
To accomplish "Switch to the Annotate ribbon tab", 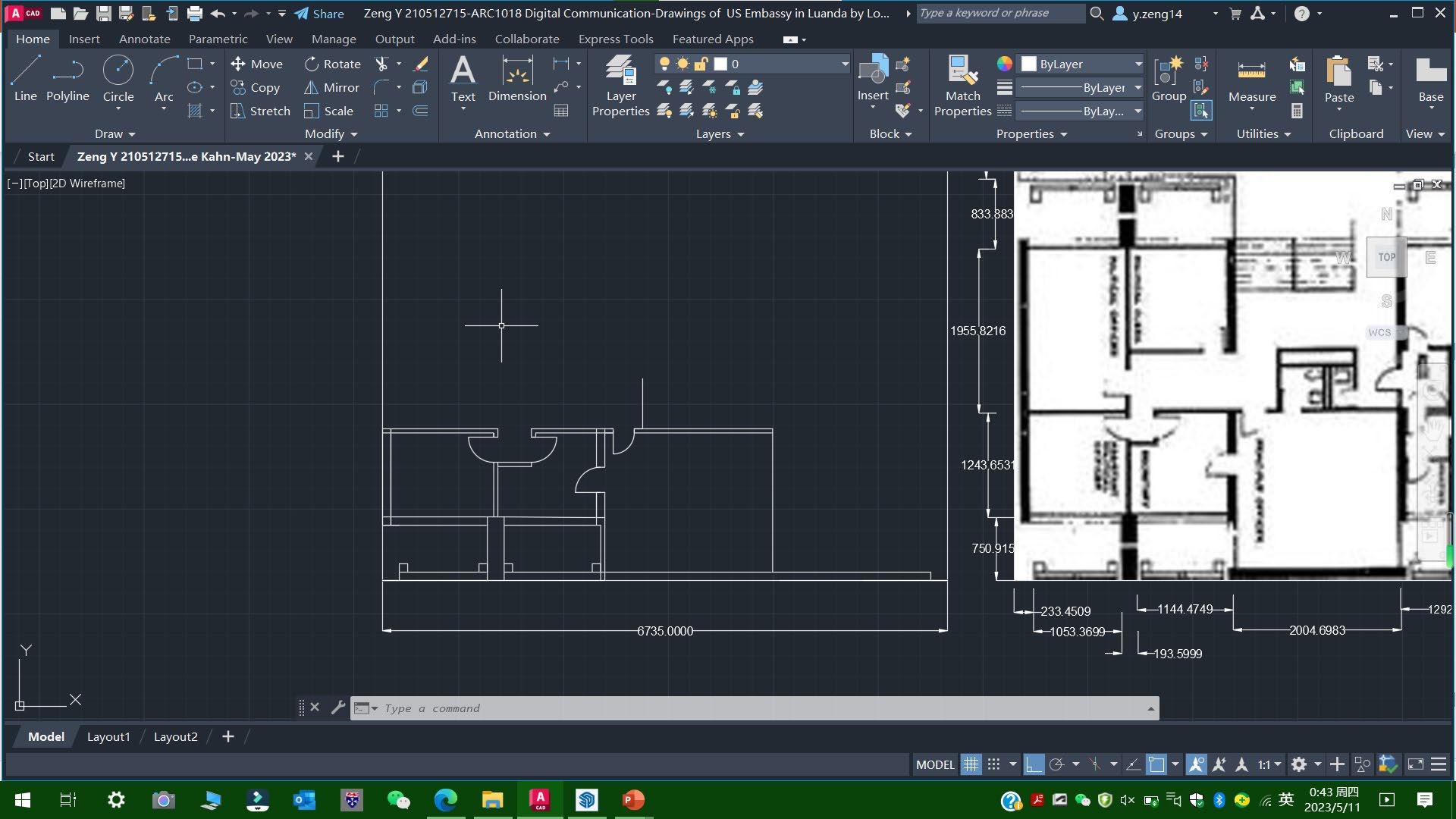I will click(144, 39).
